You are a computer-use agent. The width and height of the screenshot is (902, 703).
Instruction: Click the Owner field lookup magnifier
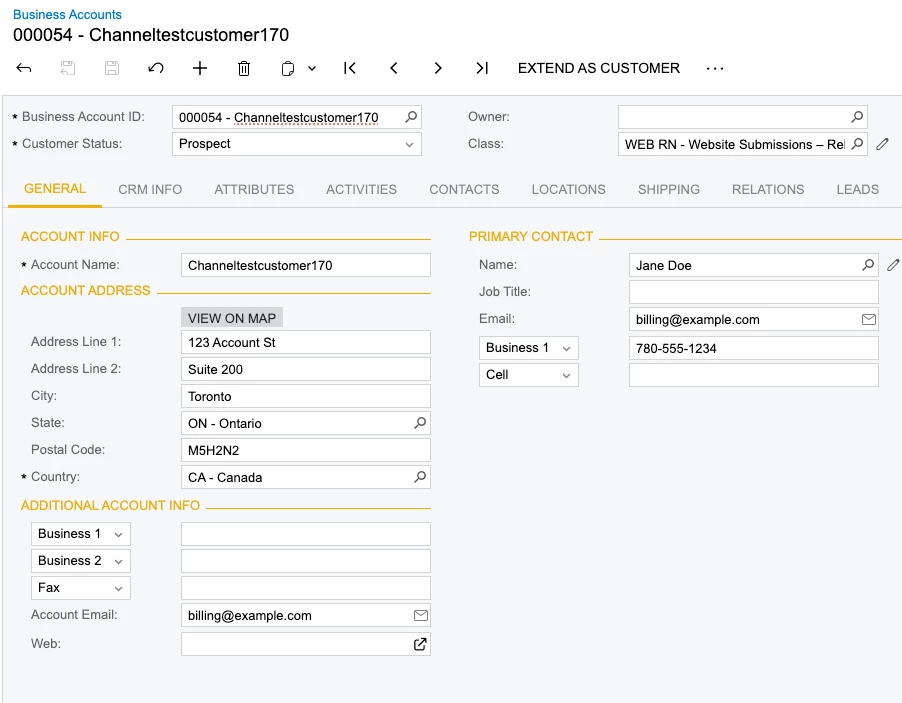tap(857, 117)
